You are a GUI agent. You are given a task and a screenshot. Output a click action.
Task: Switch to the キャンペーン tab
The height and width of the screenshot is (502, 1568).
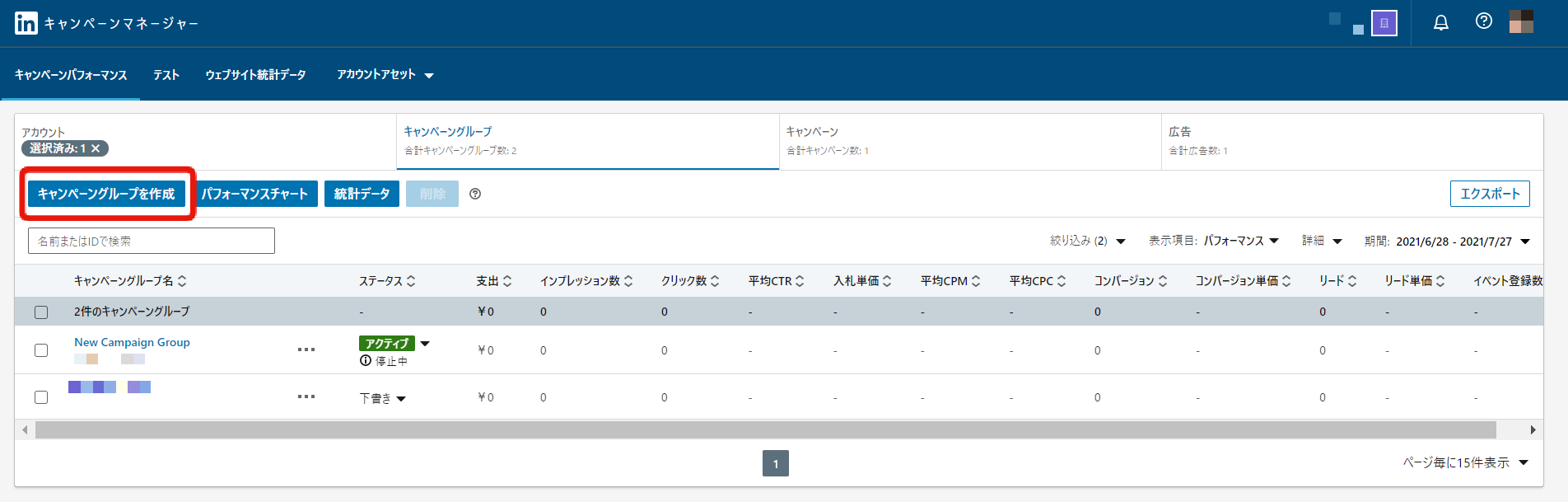point(969,141)
